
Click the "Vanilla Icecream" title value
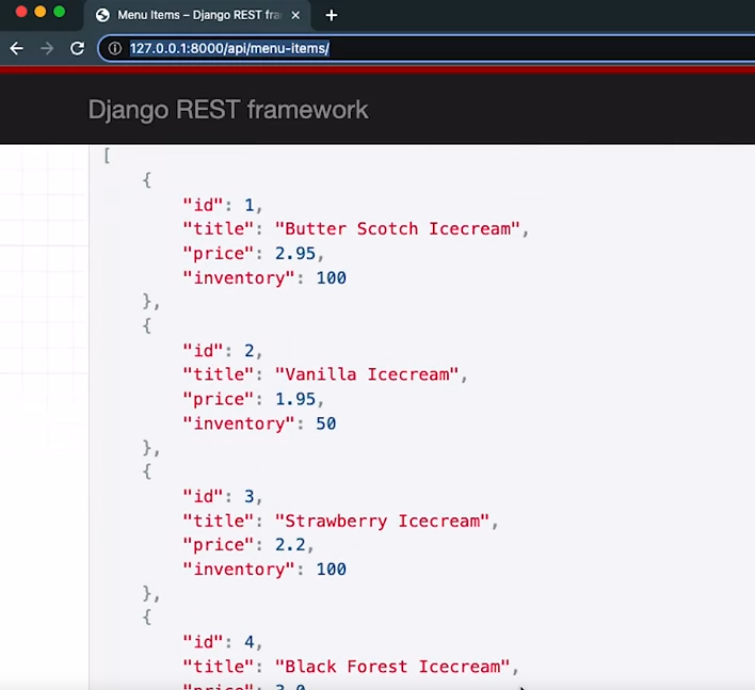[x=366, y=375]
